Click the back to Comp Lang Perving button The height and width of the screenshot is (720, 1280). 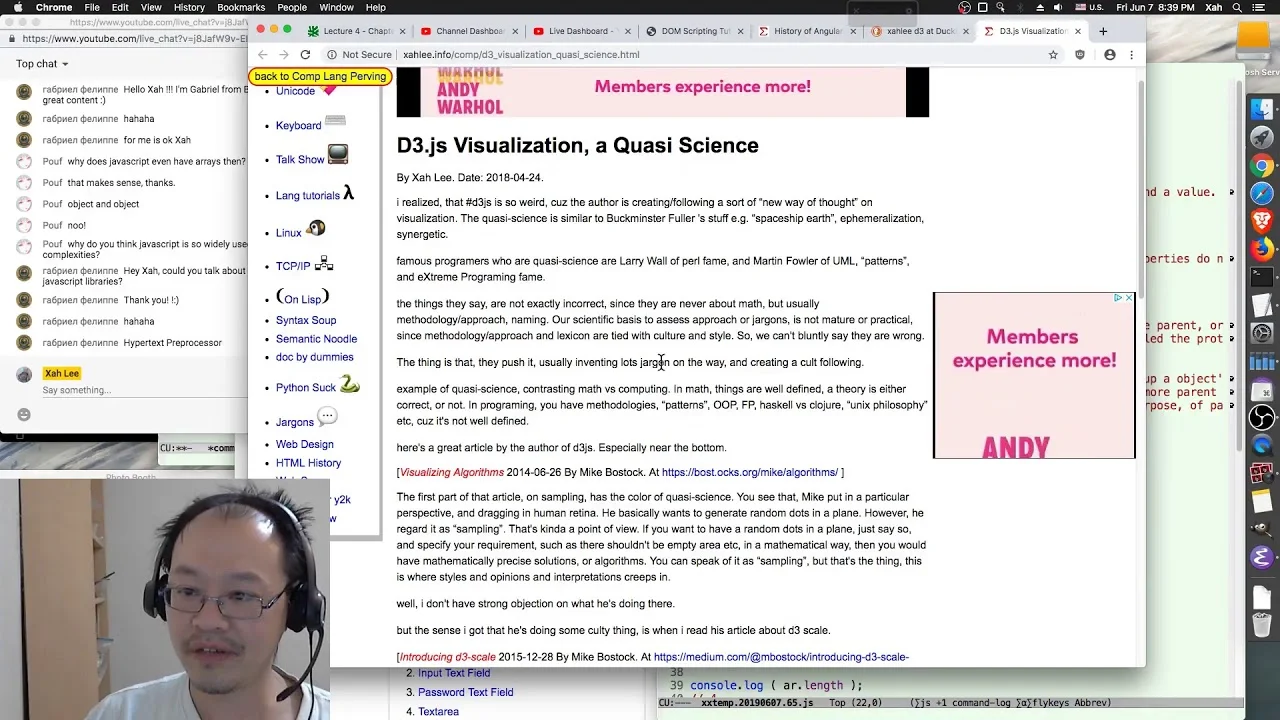point(320,76)
